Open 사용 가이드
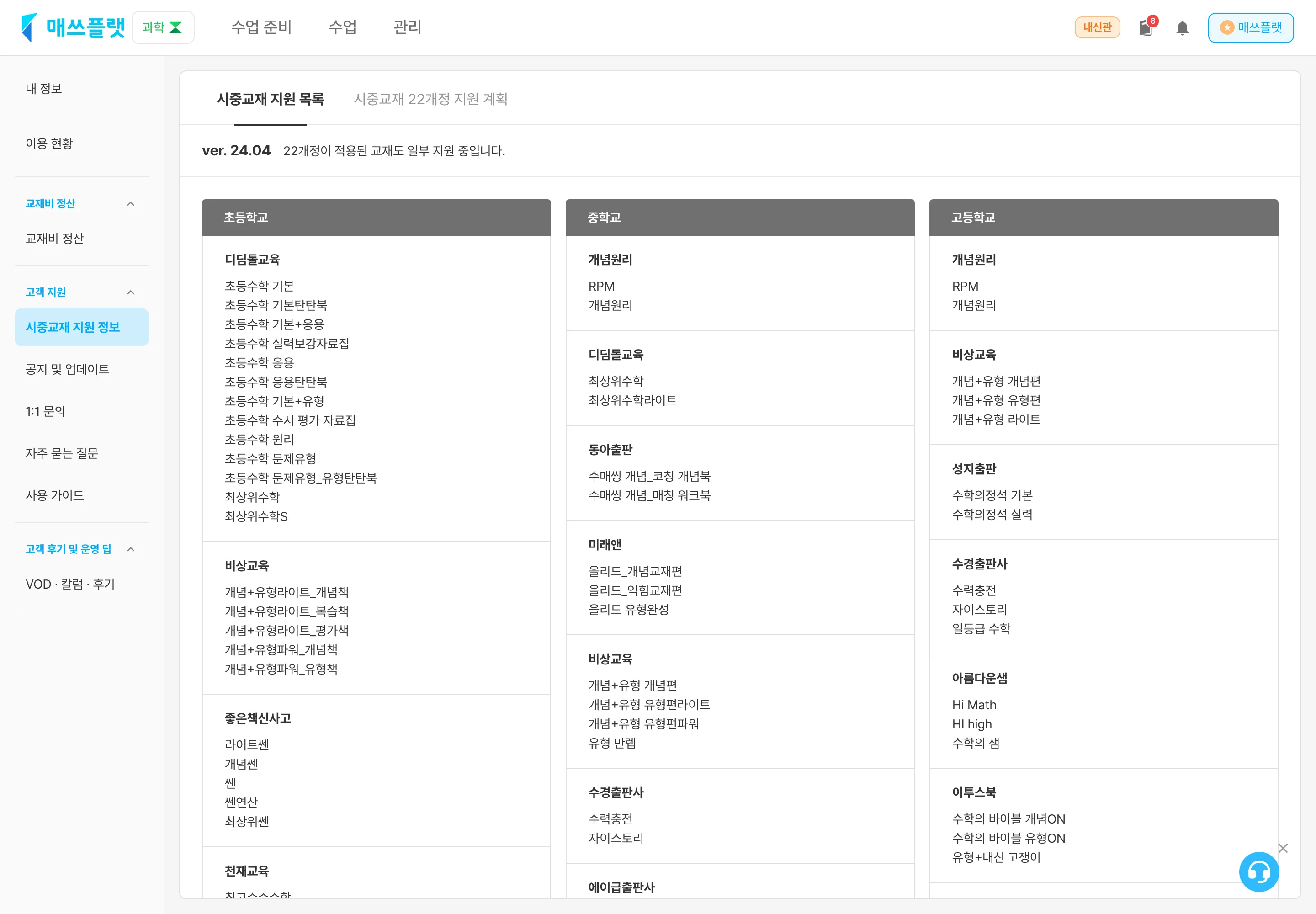 coord(54,495)
